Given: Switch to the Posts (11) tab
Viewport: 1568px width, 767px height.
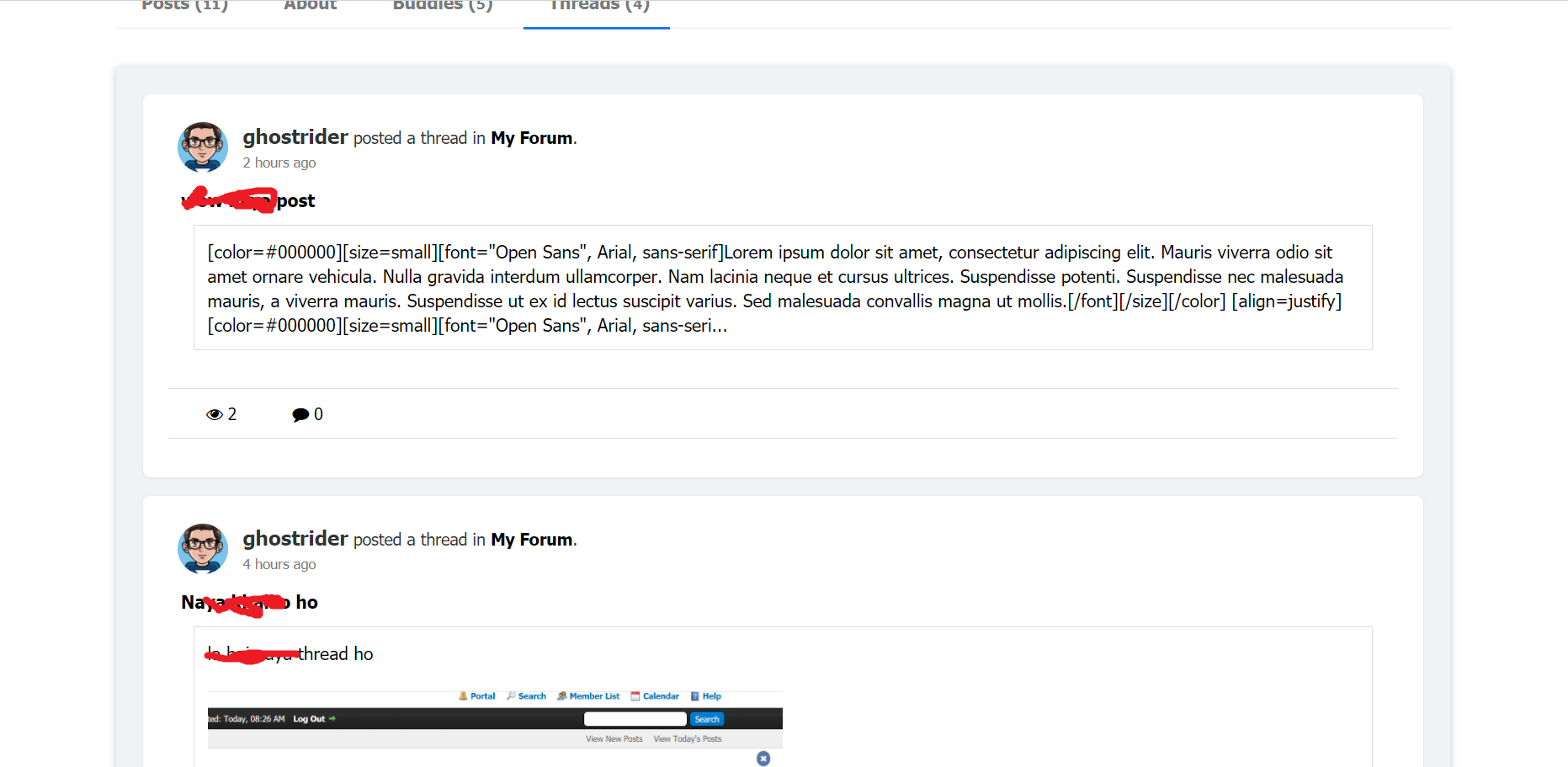Looking at the screenshot, I should (184, 7).
